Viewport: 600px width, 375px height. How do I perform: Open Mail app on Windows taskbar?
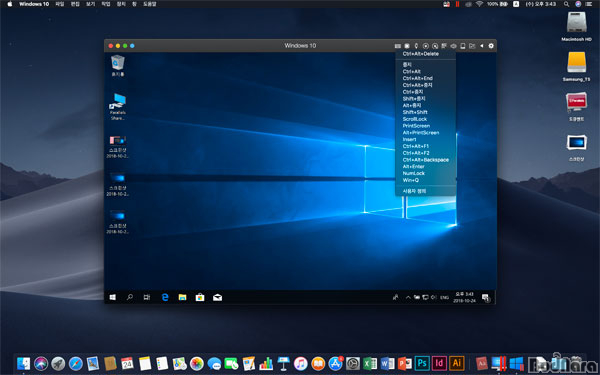[217, 297]
